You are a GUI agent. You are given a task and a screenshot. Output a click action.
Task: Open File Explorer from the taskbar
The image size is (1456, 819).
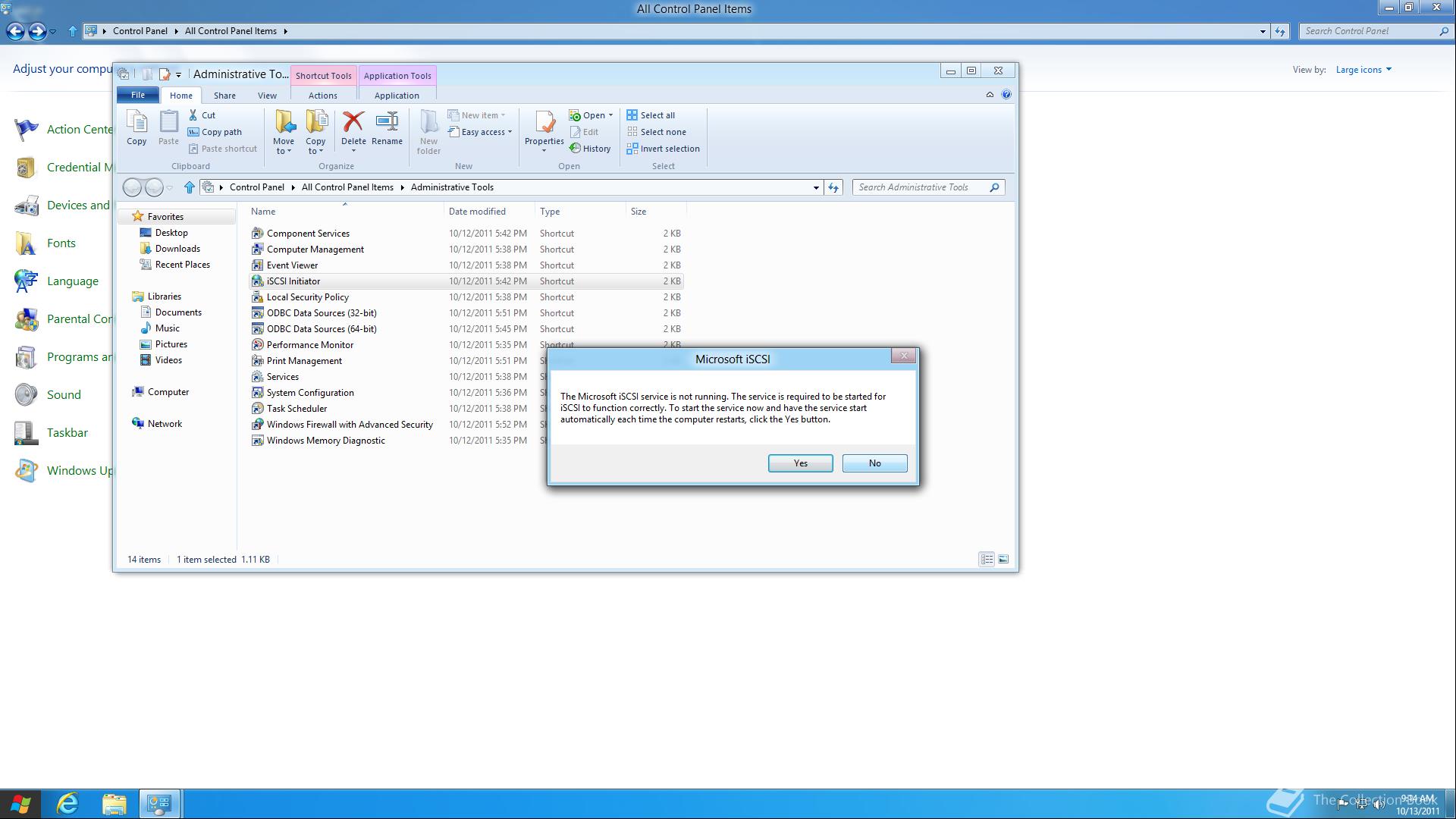point(115,804)
